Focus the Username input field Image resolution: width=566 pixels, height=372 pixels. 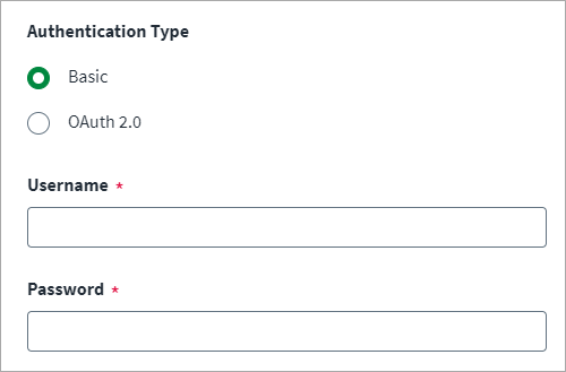click(287, 227)
